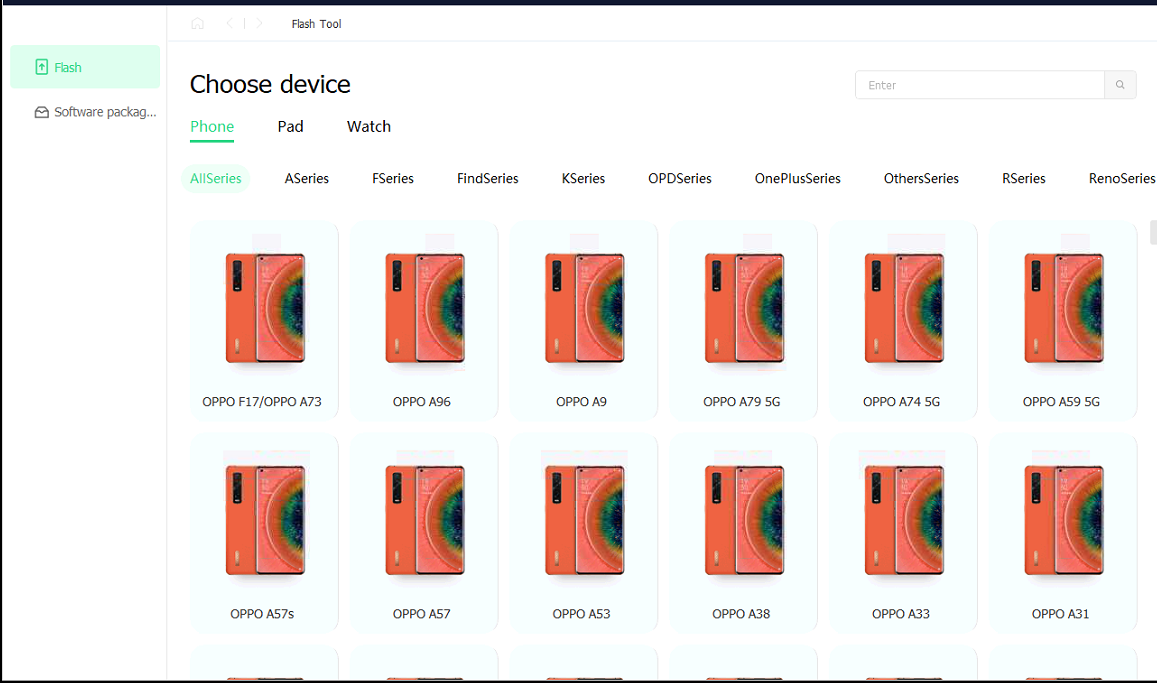Switch to the Phone tab
The image size is (1157, 683).
tap(212, 126)
